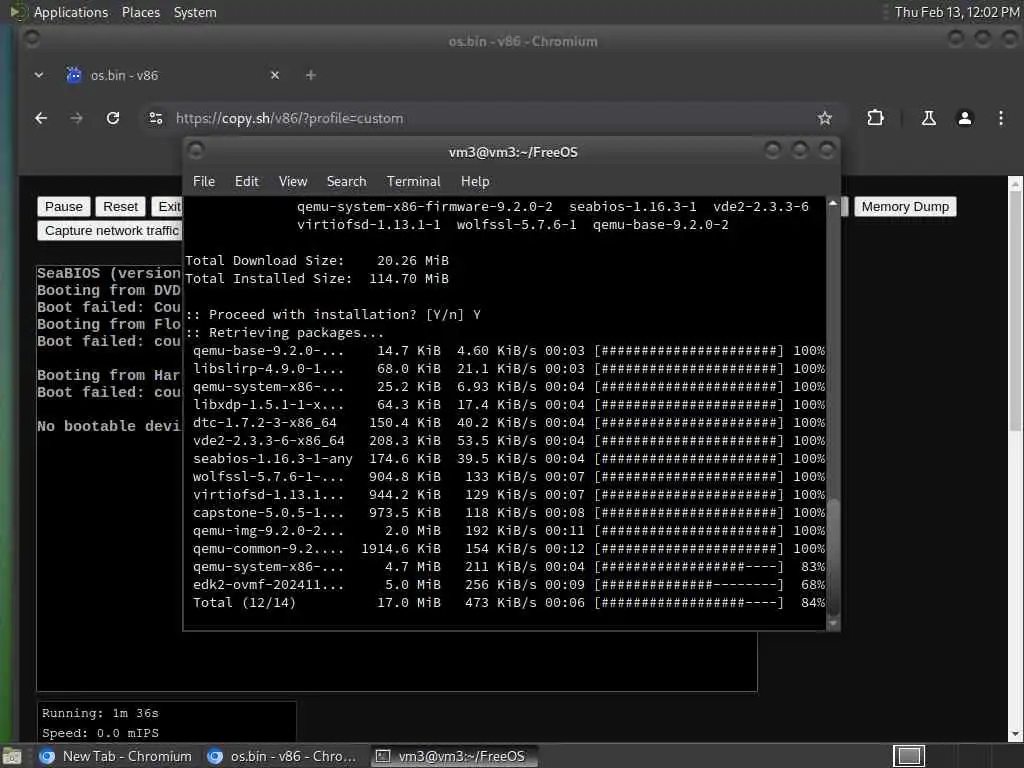Open a new Chromium tab
This screenshot has height=768, width=1024.
coord(311,75)
